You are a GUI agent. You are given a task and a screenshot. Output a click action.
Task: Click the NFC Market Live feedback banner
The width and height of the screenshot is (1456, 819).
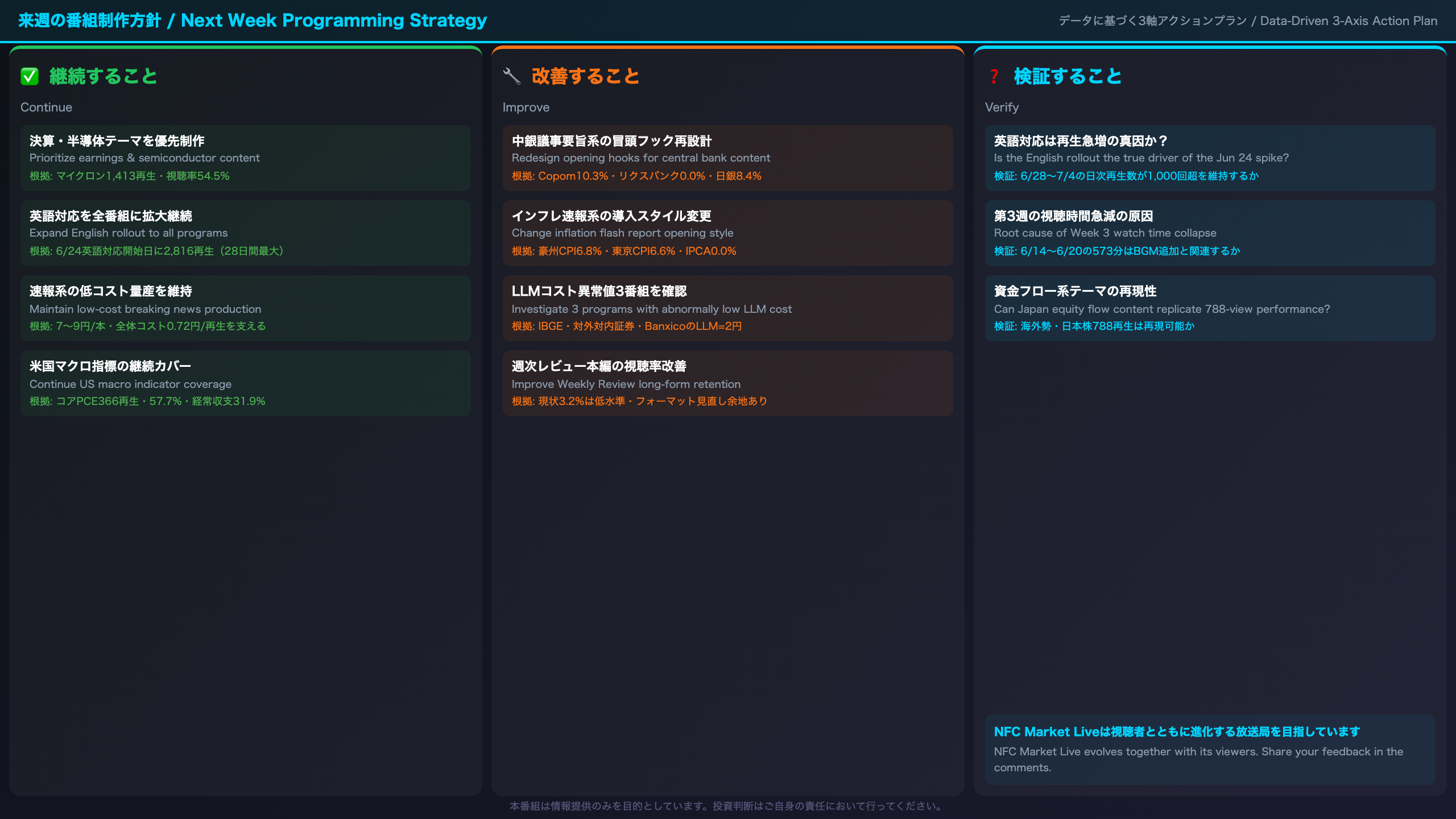click(1210, 750)
